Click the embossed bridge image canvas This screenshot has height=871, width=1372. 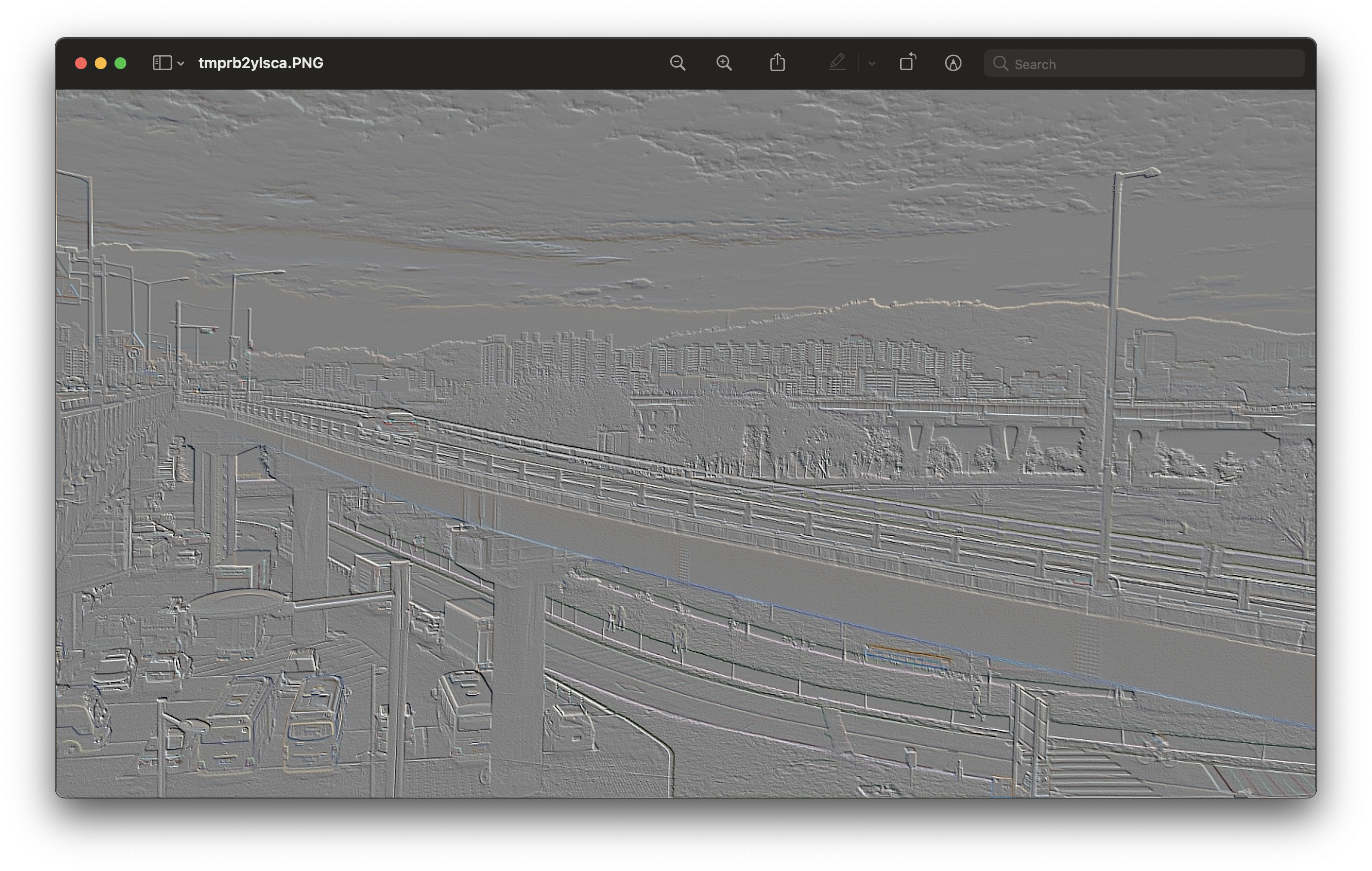pos(686,443)
